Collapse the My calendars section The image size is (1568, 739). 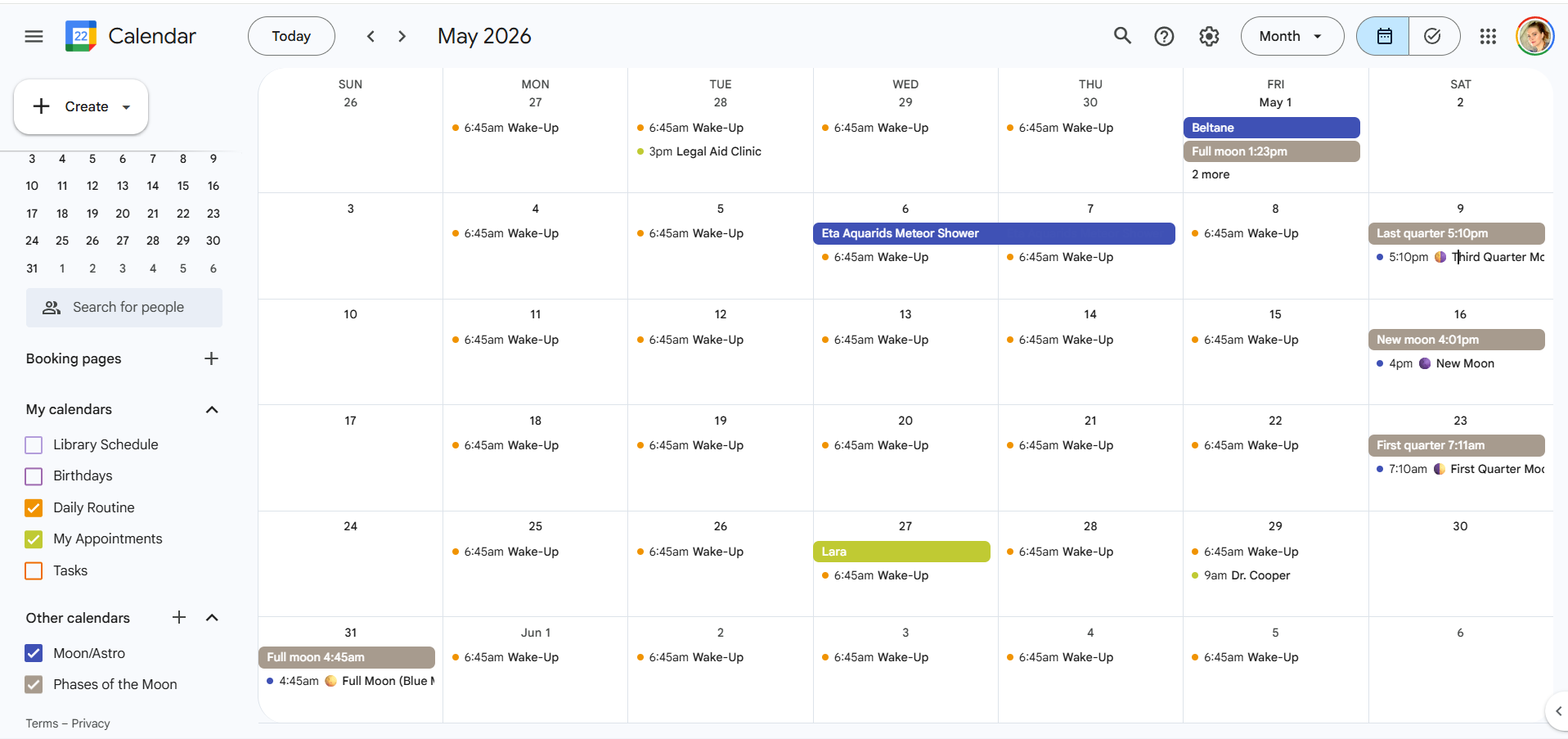[x=212, y=409]
